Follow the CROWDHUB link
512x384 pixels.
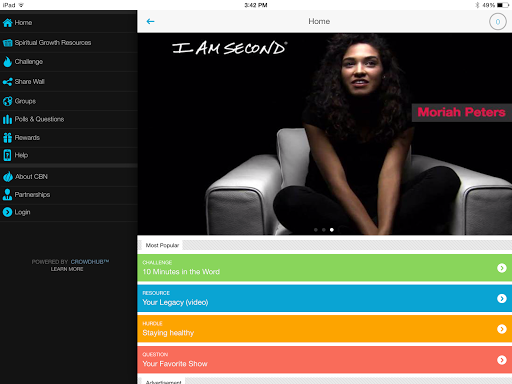pyautogui.click(x=90, y=262)
